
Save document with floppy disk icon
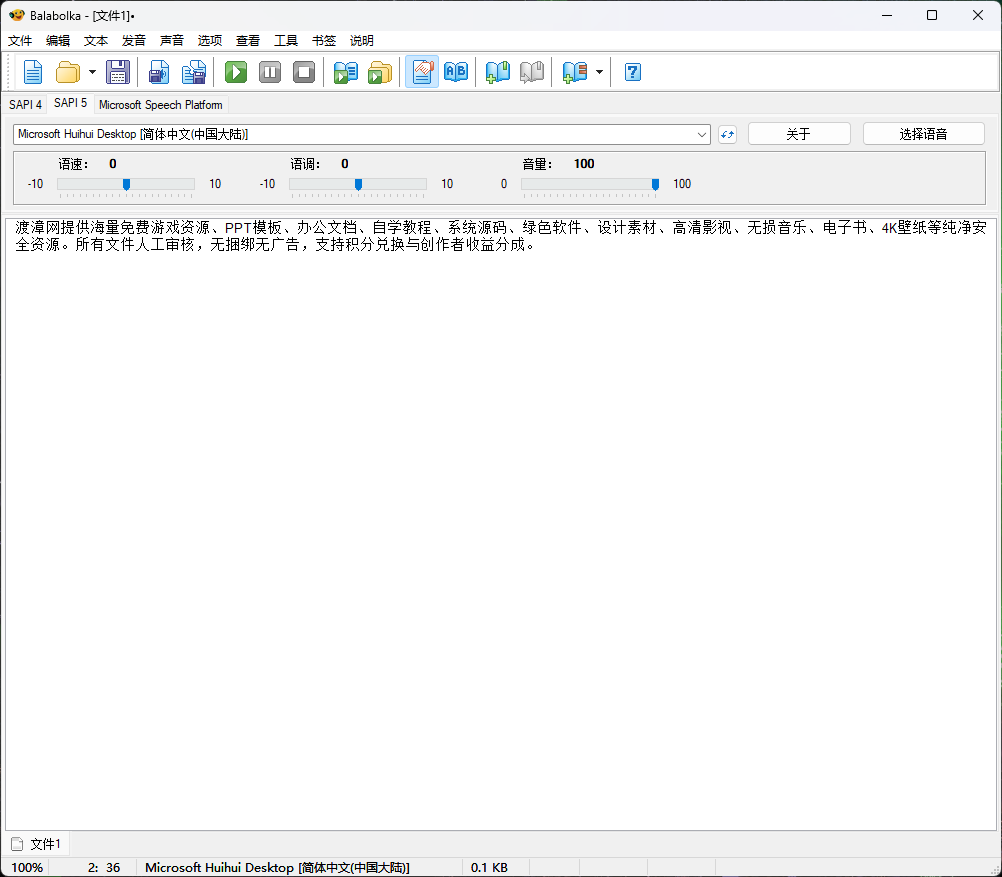click(118, 72)
